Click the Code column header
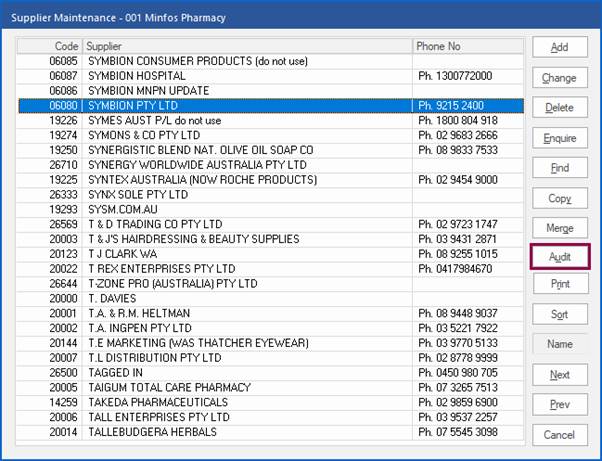Screen dimensions: 602x461 [x=50, y=46]
